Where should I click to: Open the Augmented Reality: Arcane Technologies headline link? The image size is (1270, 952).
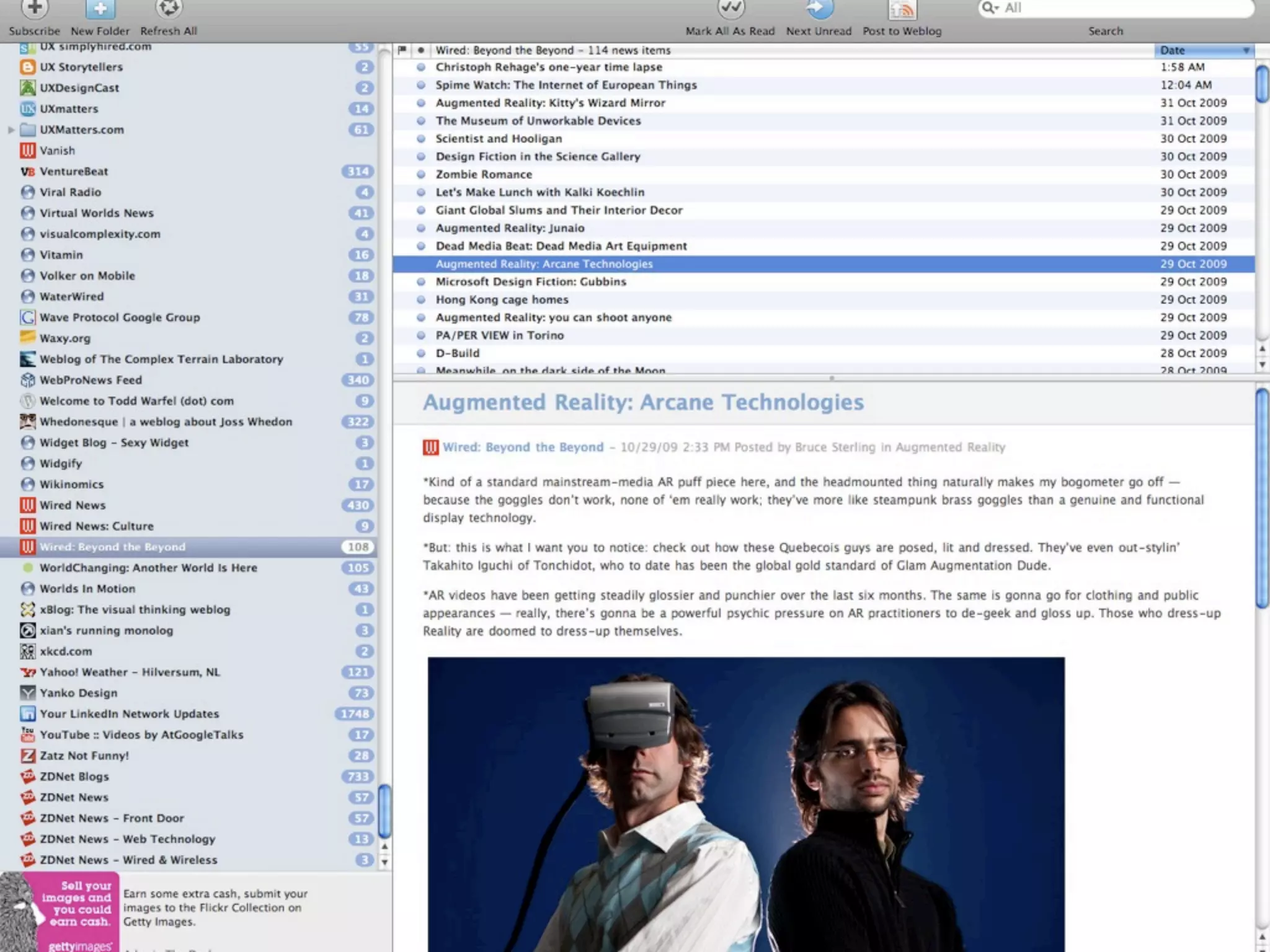[x=643, y=402]
